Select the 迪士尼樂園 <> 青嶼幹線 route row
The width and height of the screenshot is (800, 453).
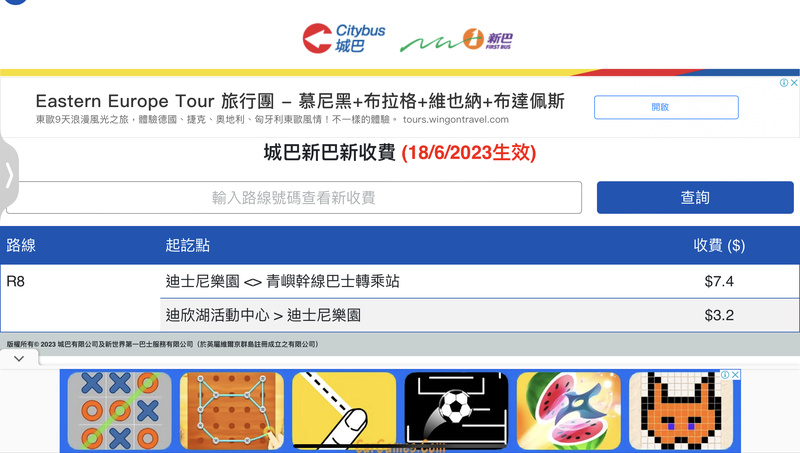pyautogui.click(x=480, y=281)
